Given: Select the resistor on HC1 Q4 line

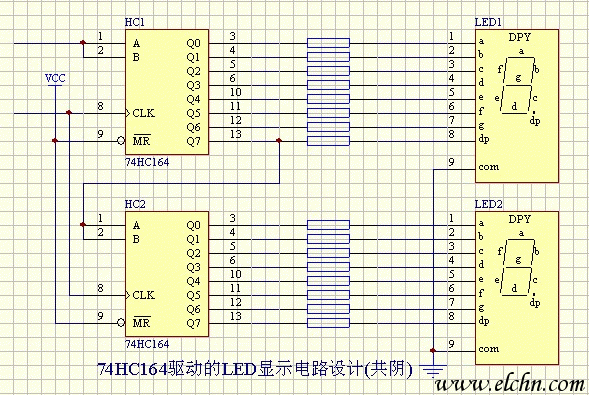Looking at the screenshot, I should click(x=328, y=99).
